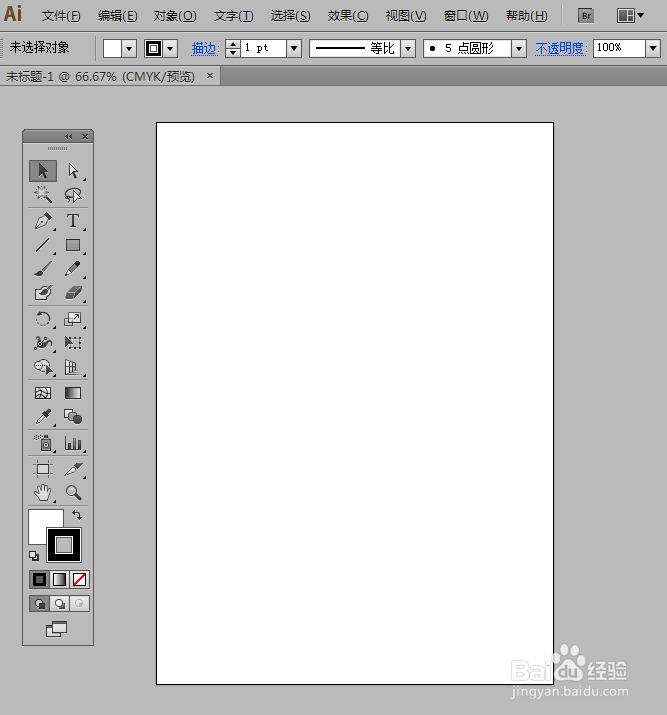The width and height of the screenshot is (667, 715).
Task: Enable Draw Behind mode
Action: click(59, 604)
